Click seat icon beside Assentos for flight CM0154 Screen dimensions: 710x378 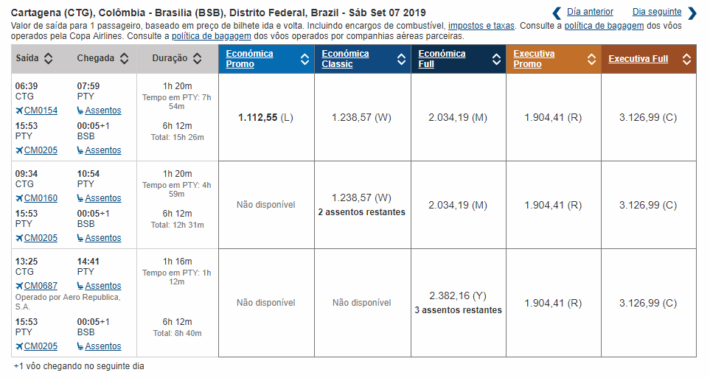[x=80, y=110]
